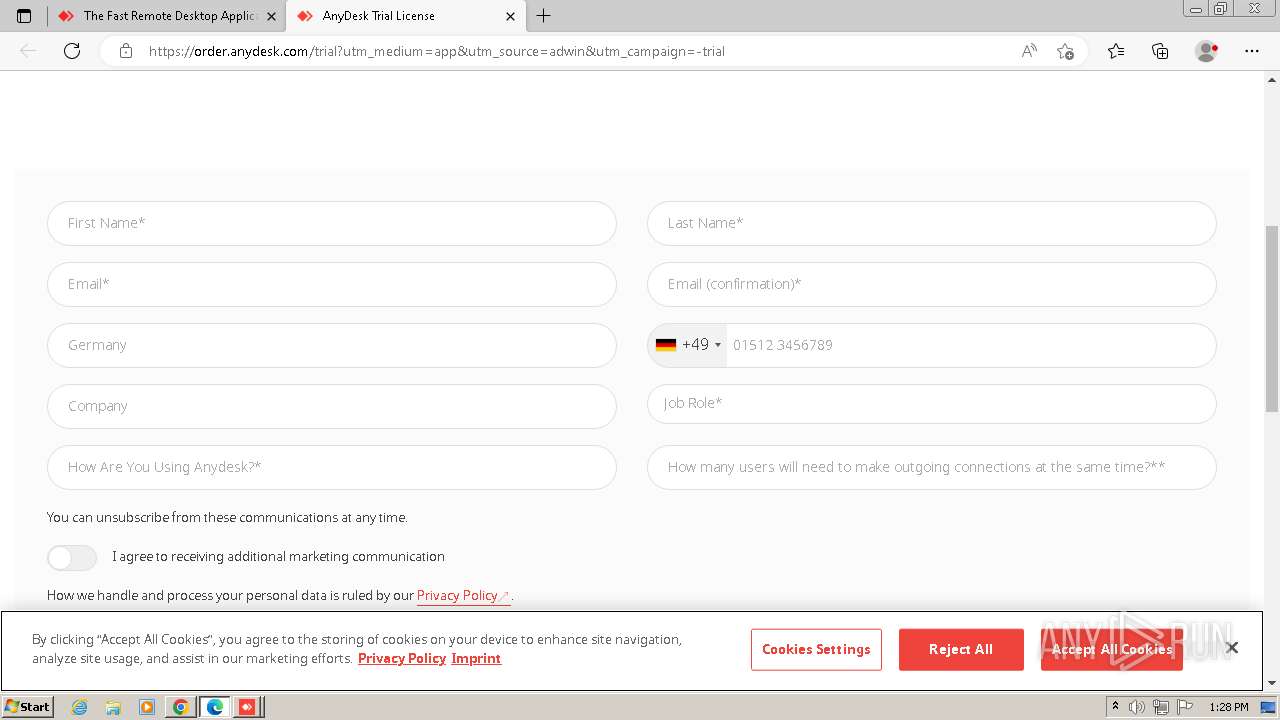Click the Accept All Cookies button
Viewport: 1280px width, 720px height.
(x=1112, y=649)
